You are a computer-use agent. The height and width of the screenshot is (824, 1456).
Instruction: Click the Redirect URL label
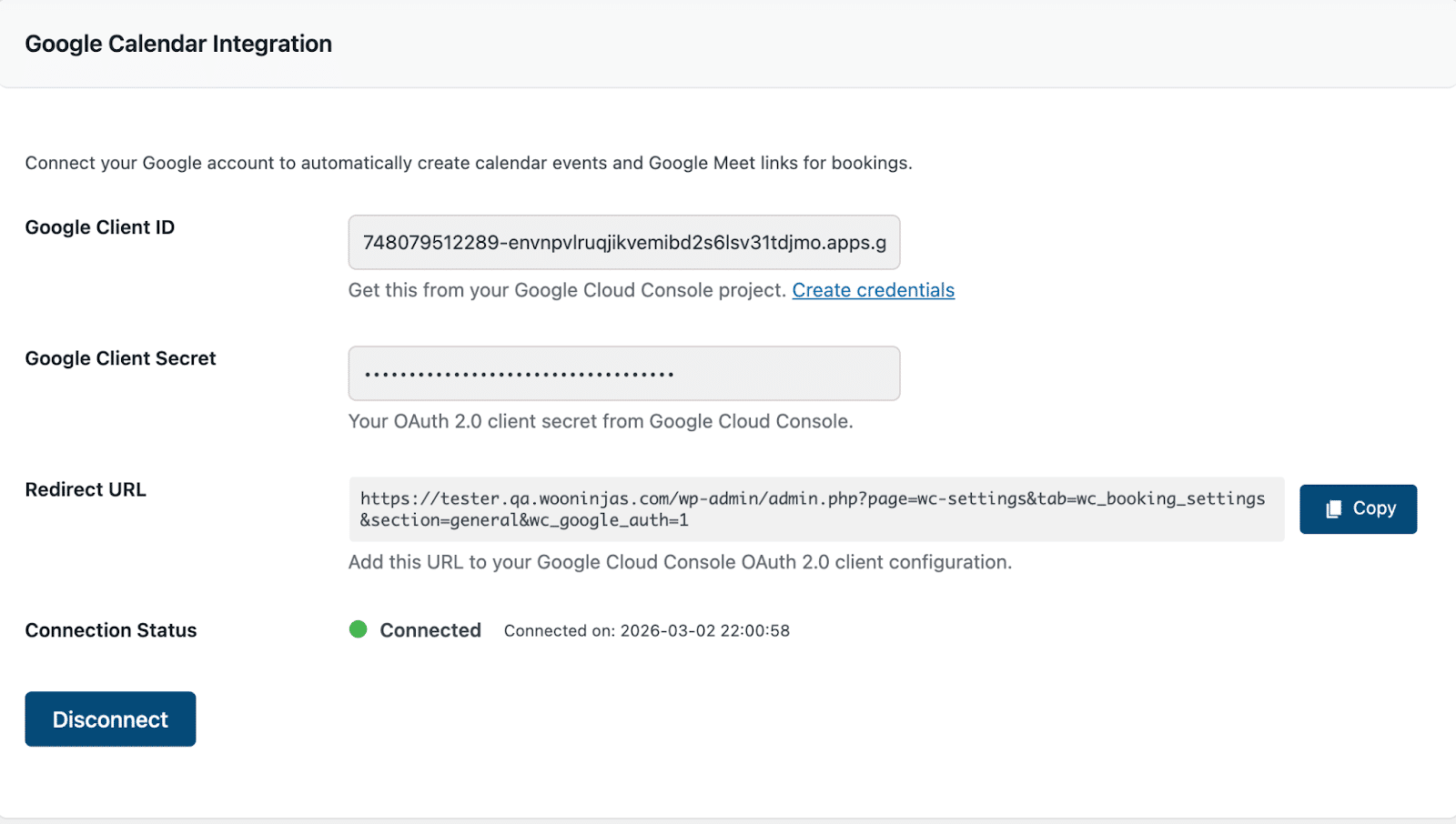(86, 489)
